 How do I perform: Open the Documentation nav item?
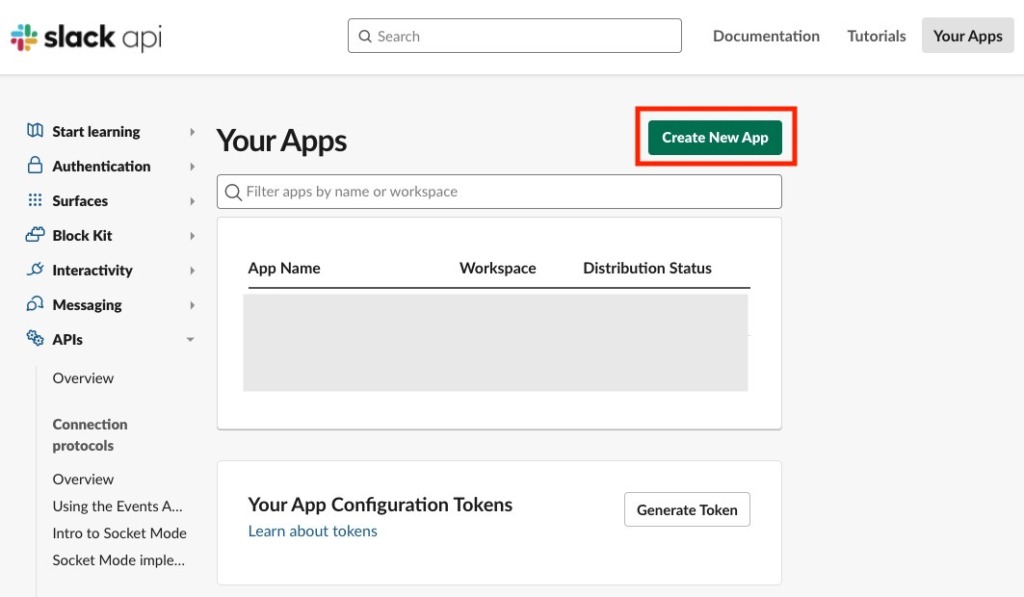[x=766, y=36]
